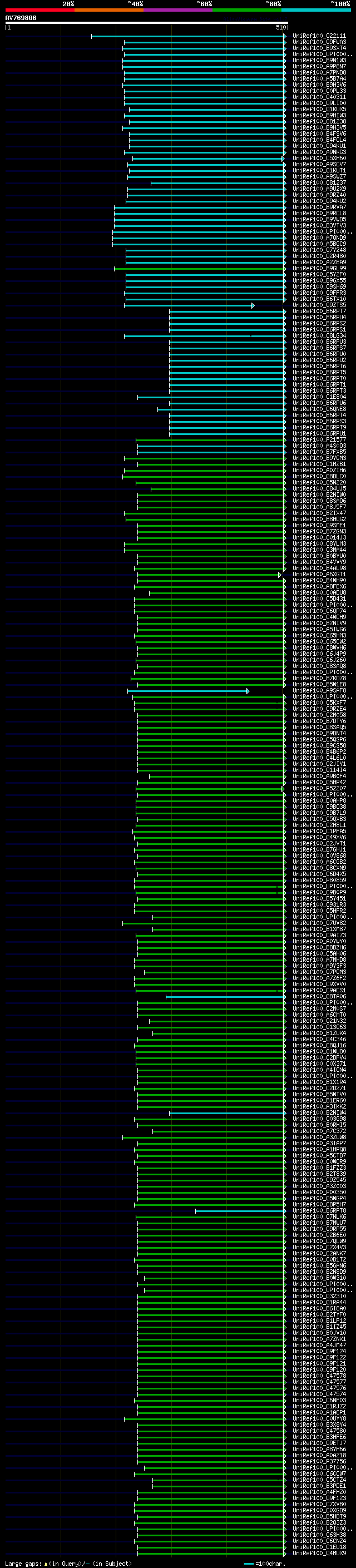
Task: Click the purple ~60% identity legend bar
Action: [x=179, y=10]
